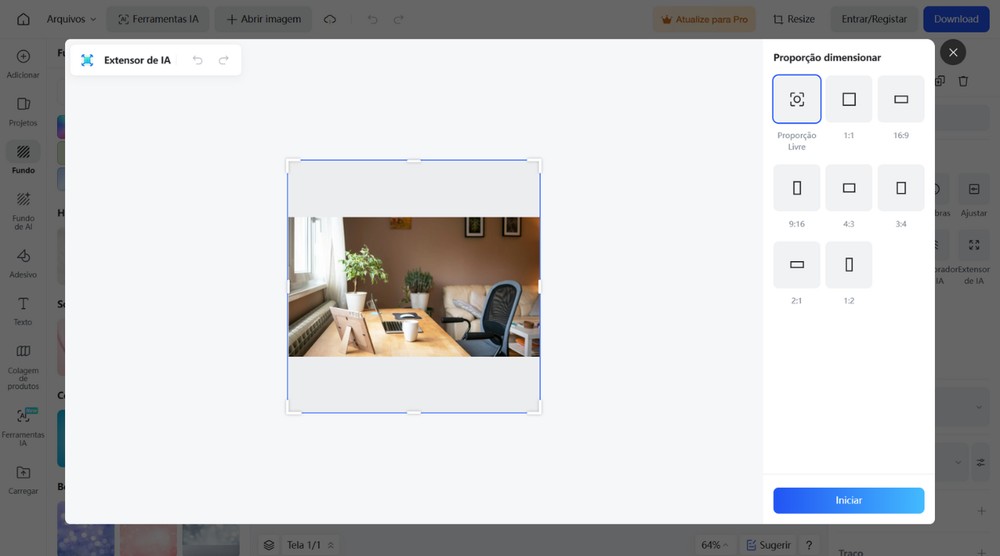This screenshot has width=1000, height=556.
Task: Click top-center handle of expansion frame
Action: pos(414,161)
